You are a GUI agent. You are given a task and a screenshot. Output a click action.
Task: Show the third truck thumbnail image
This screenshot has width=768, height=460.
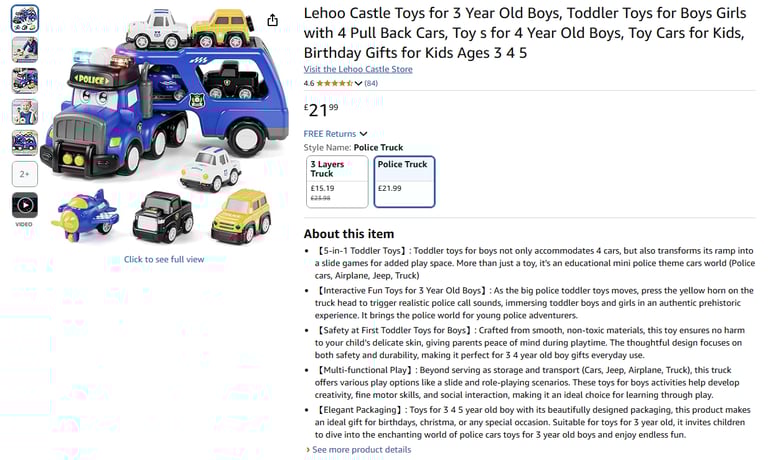(x=24, y=81)
